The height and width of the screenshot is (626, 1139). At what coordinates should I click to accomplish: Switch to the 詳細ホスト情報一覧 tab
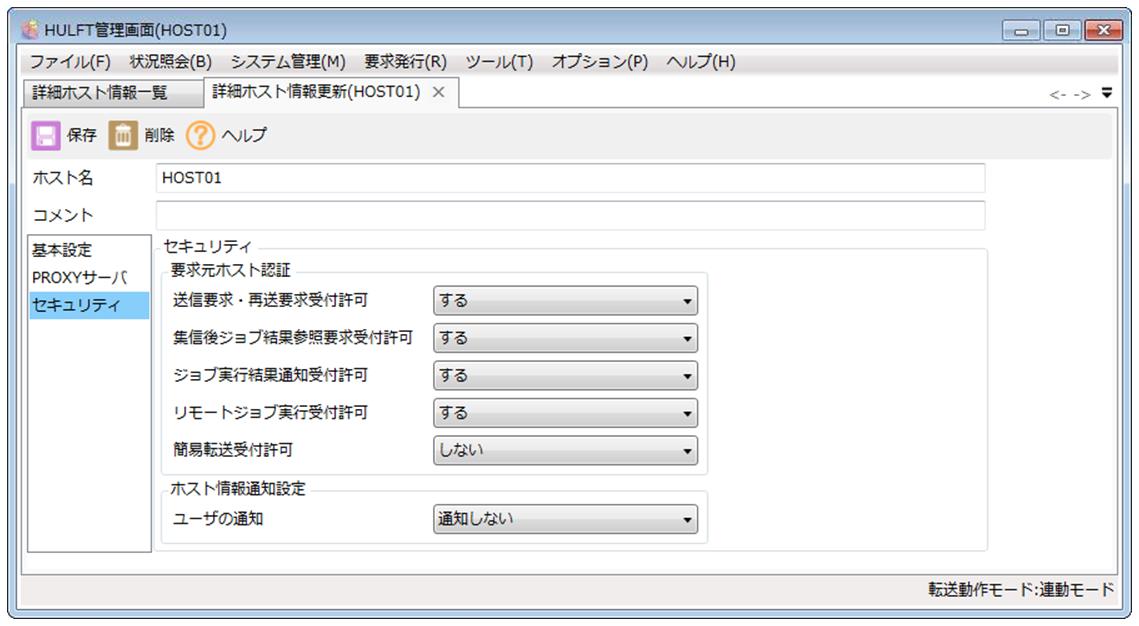click(113, 93)
